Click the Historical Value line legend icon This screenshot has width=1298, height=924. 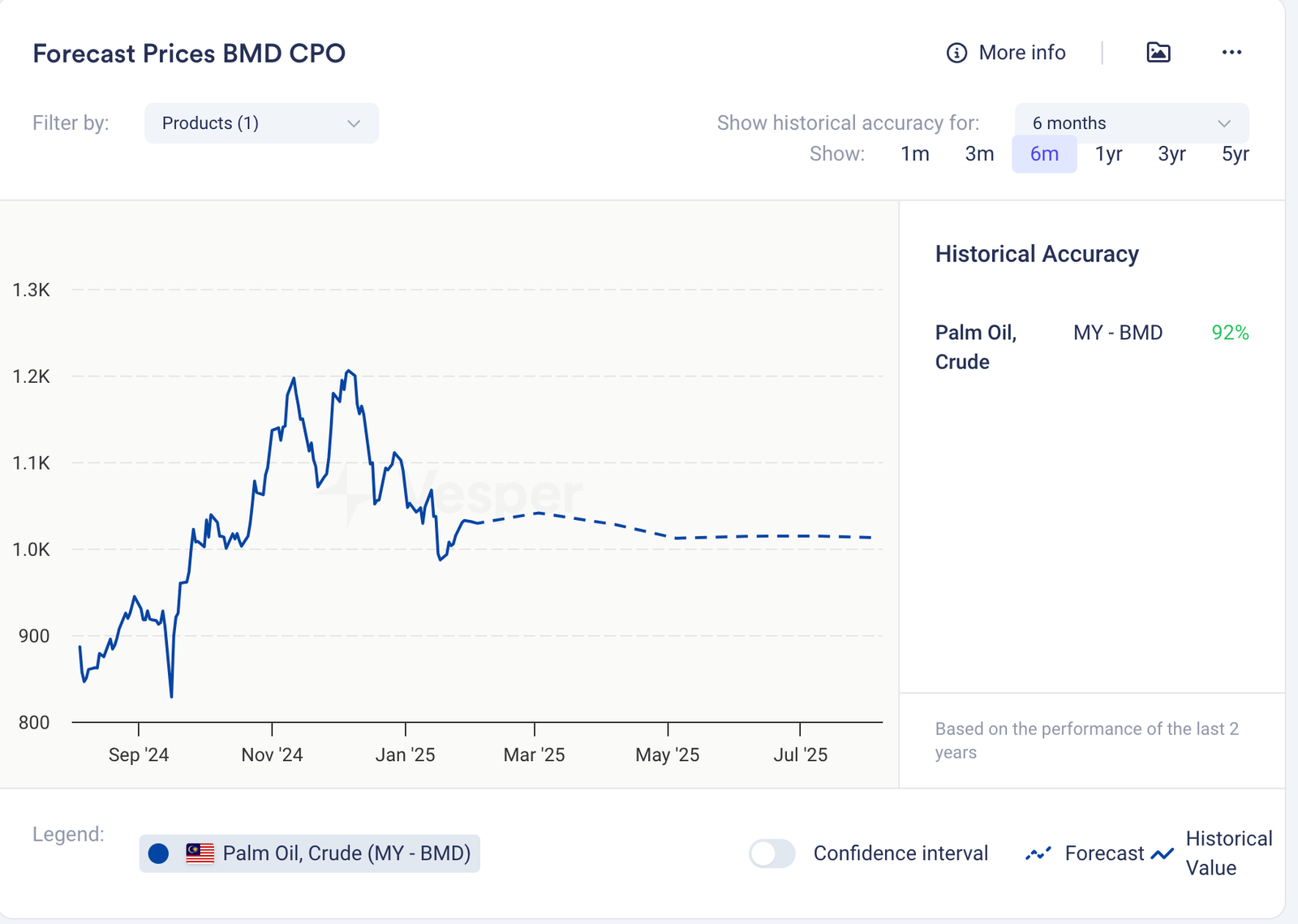point(1163,853)
